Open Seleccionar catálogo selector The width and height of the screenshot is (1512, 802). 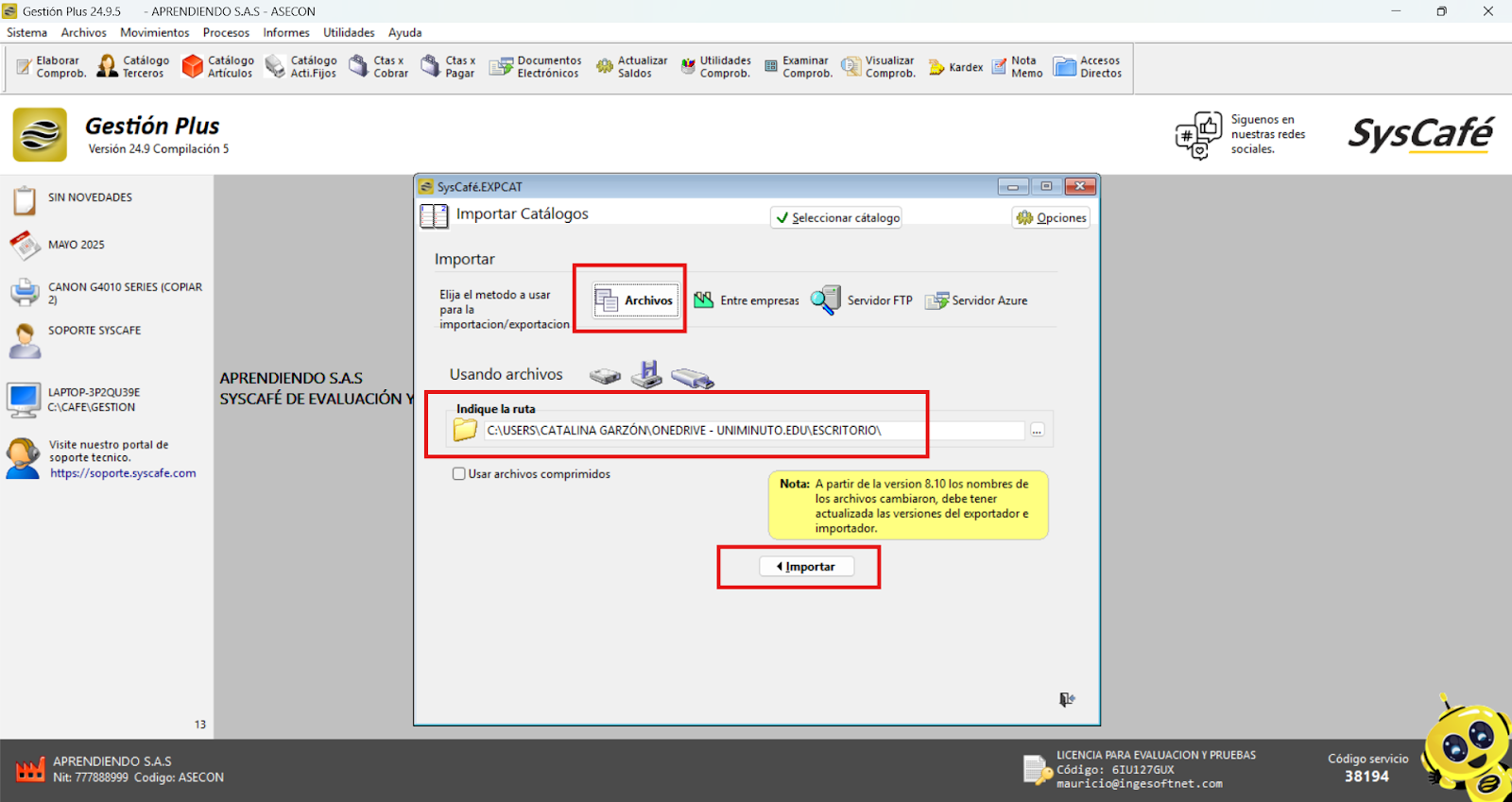(836, 217)
